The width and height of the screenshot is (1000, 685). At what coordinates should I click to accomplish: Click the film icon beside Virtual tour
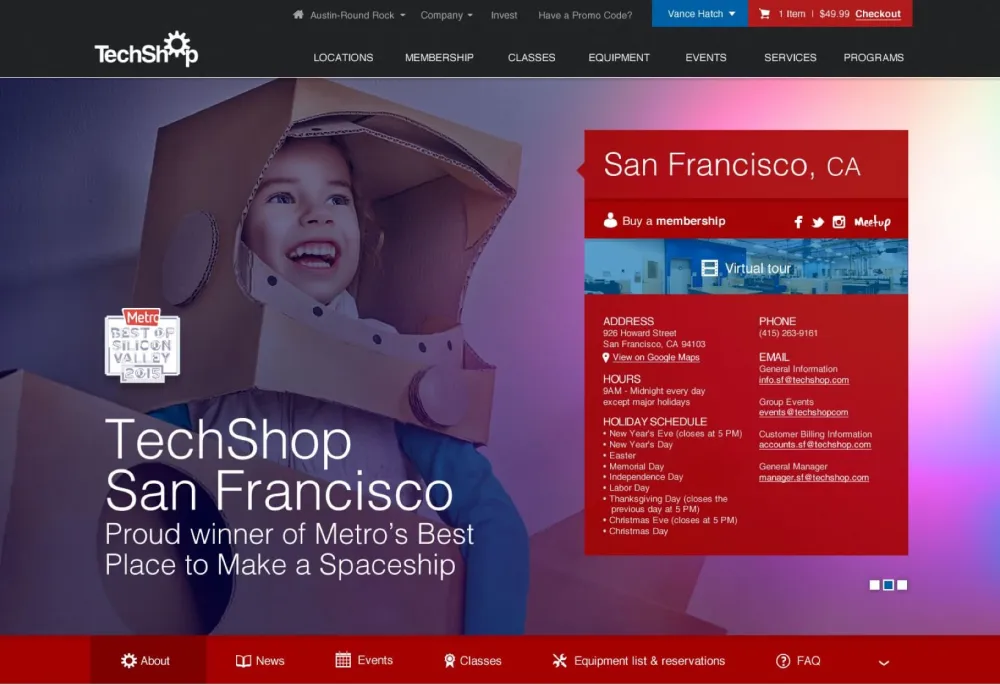(x=709, y=268)
